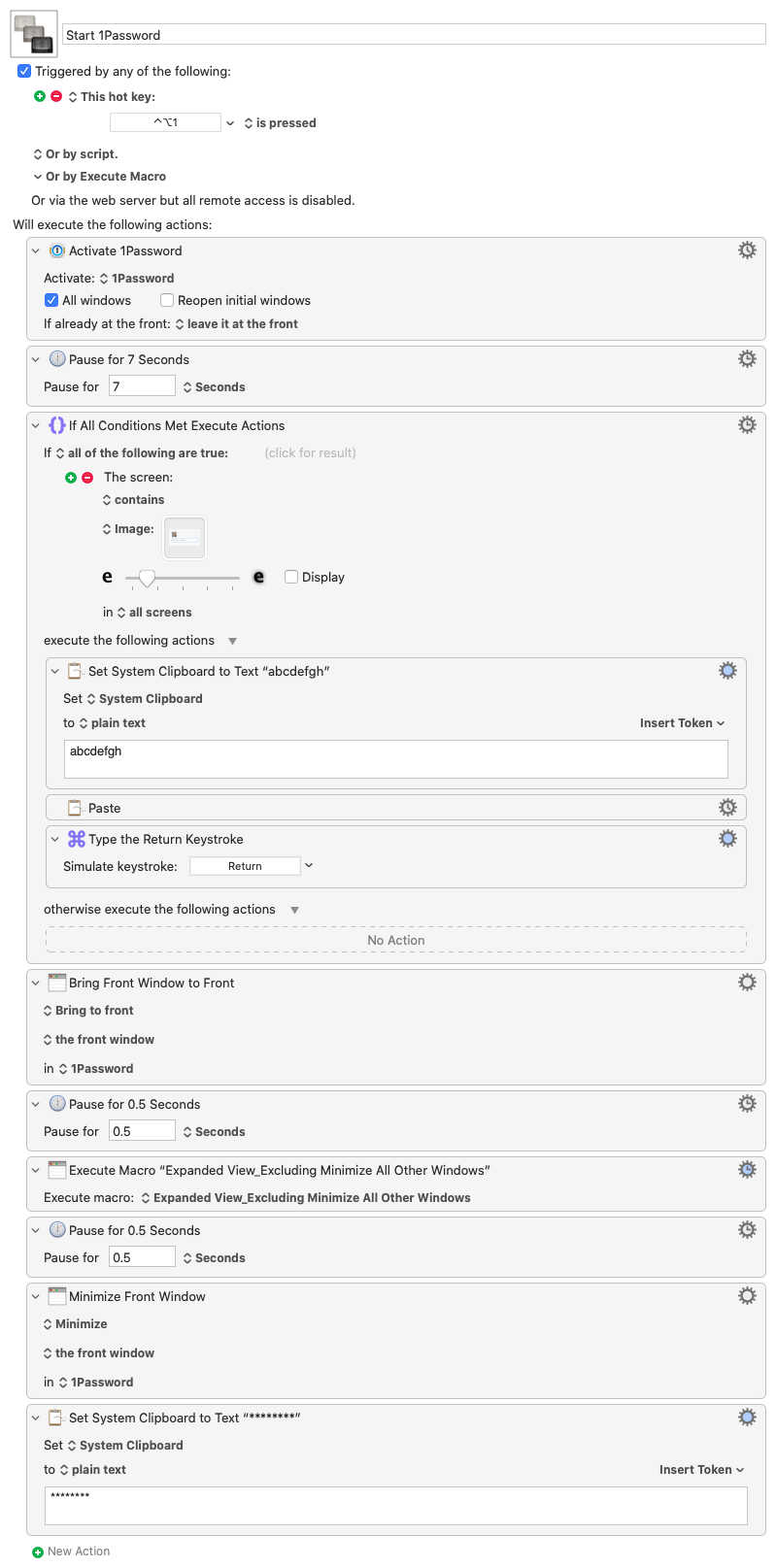Collapse the Type the Return Keystroke action
Screen dimensions: 776x1568
click(x=55, y=839)
